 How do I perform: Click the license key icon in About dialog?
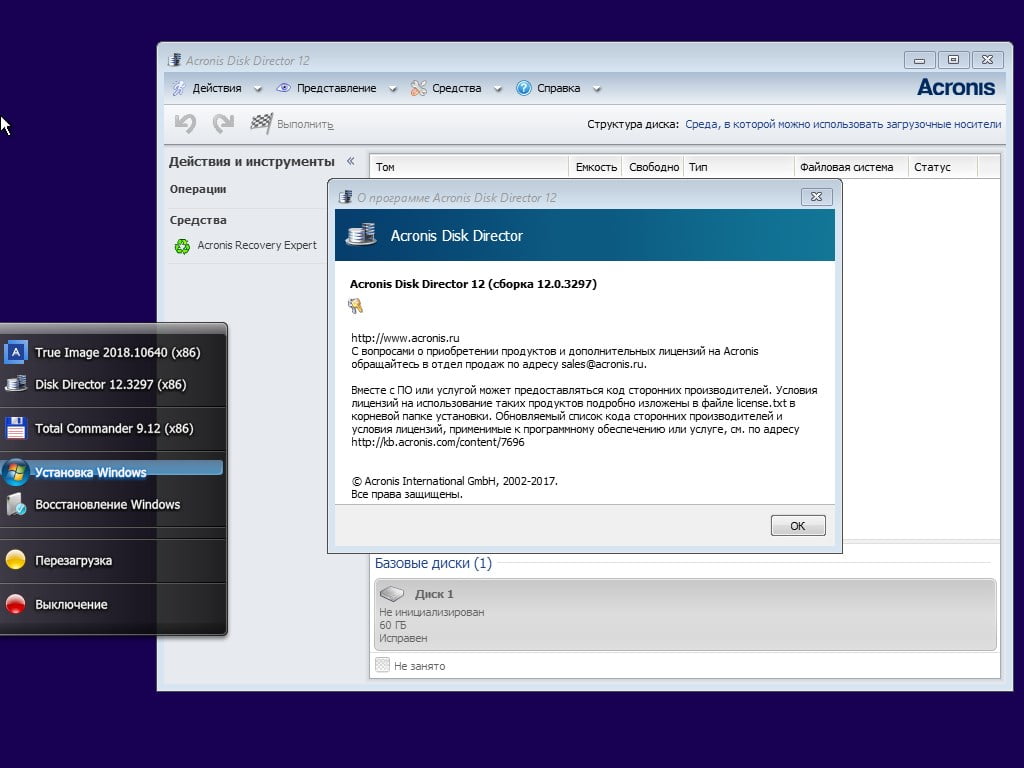pyautogui.click(x=356, y=306)
